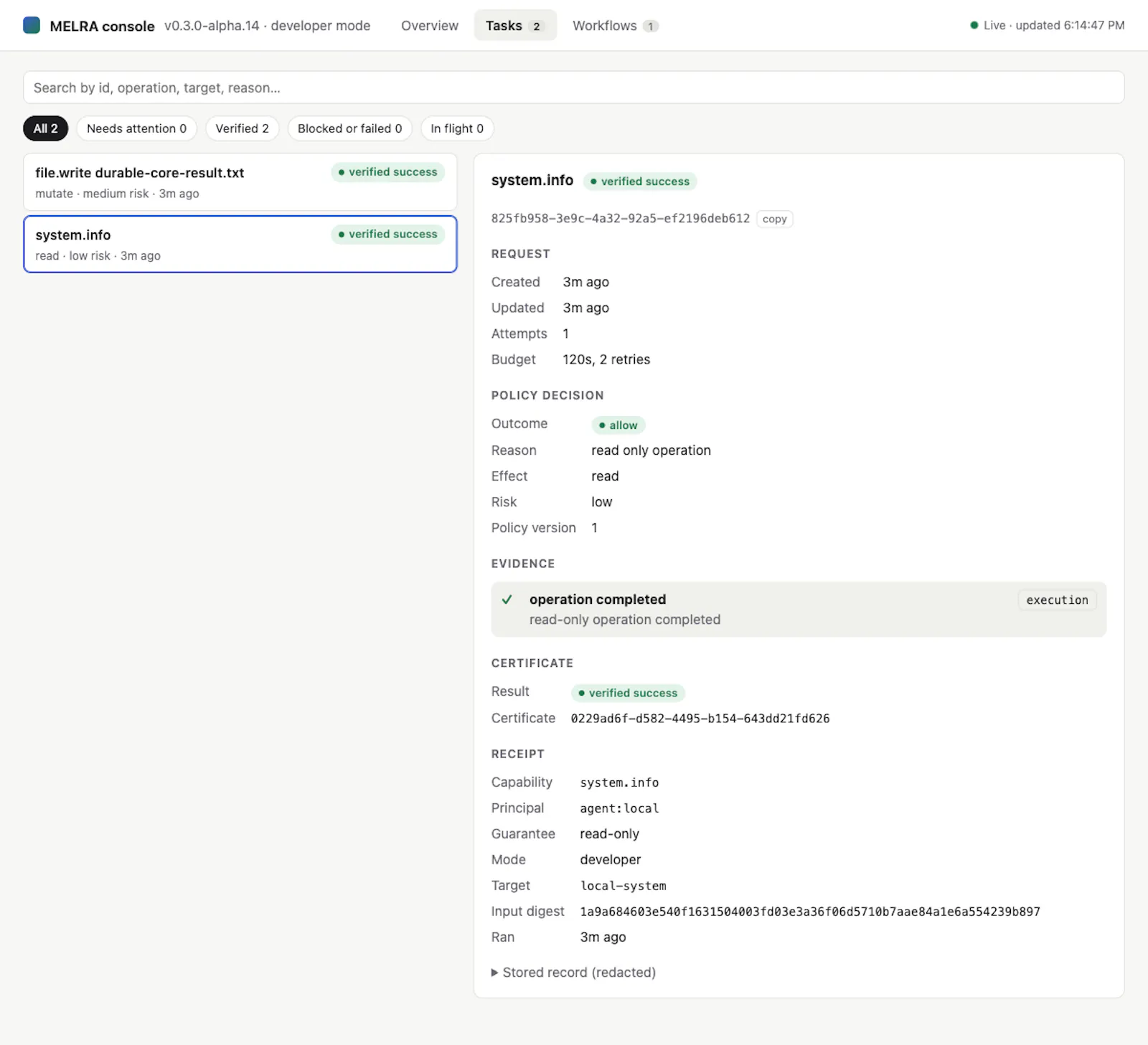The height and width of the screenshot is (1045, 1148).
Task: Click the verified success badge beside system.info heading
Action: 639,181
